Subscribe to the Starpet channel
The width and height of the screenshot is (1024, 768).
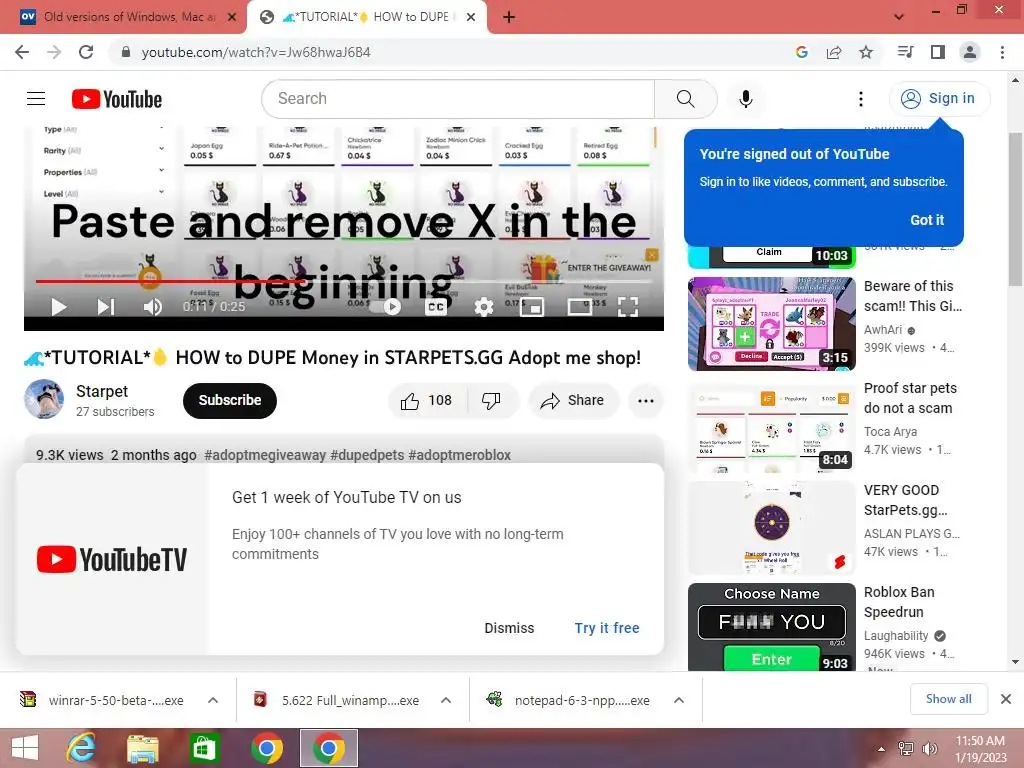[x=230, y=400]
